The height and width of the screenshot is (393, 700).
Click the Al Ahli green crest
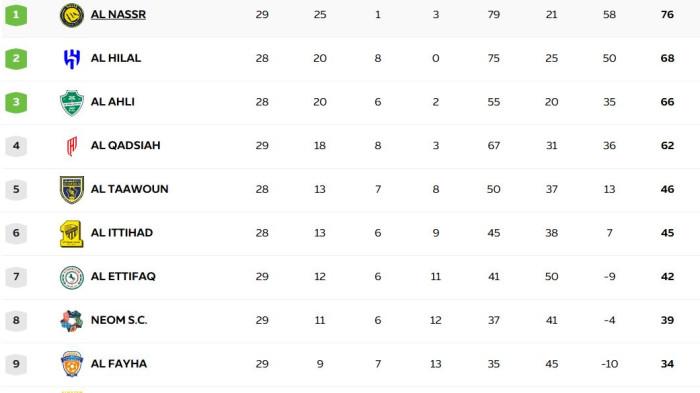coord(71,102)
